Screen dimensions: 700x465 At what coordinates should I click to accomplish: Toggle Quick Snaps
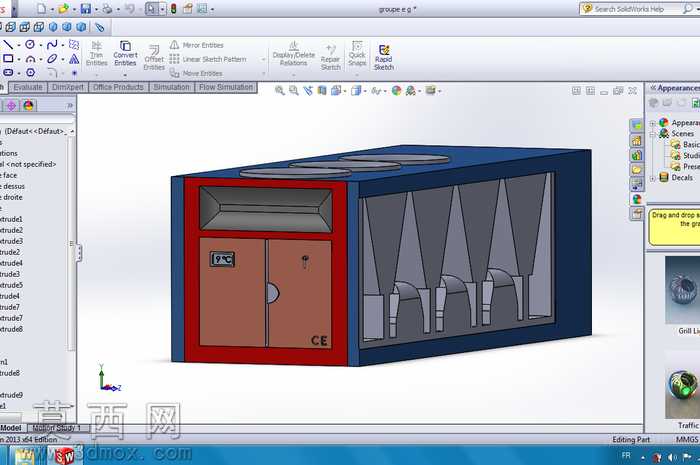pos(357,54)
